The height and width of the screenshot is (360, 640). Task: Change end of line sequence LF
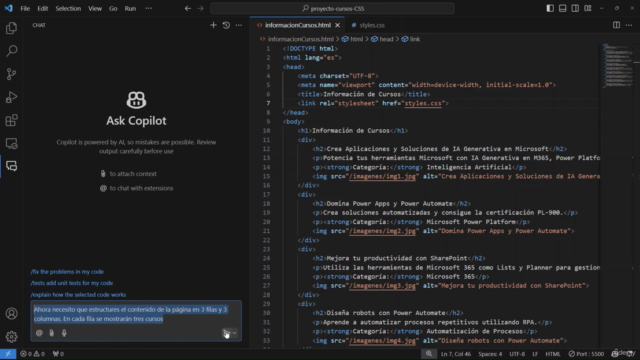point(535,354)
